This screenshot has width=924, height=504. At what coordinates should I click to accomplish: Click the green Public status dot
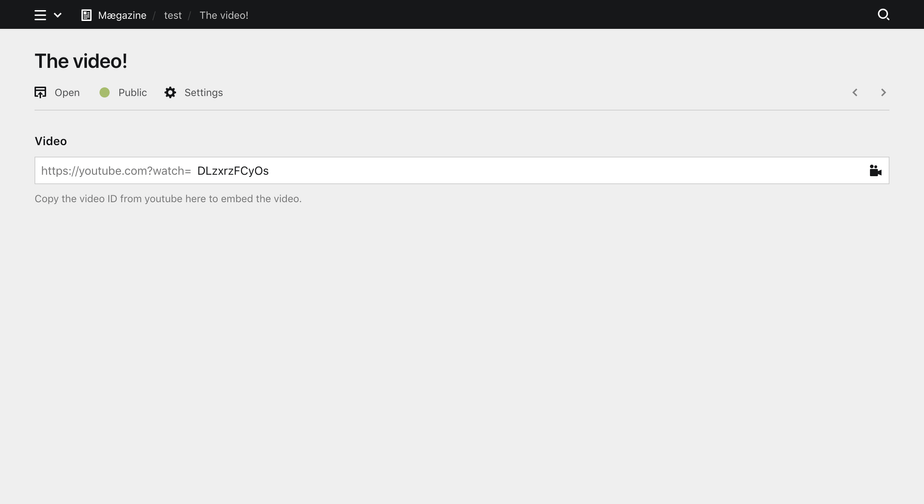(104, 92)
